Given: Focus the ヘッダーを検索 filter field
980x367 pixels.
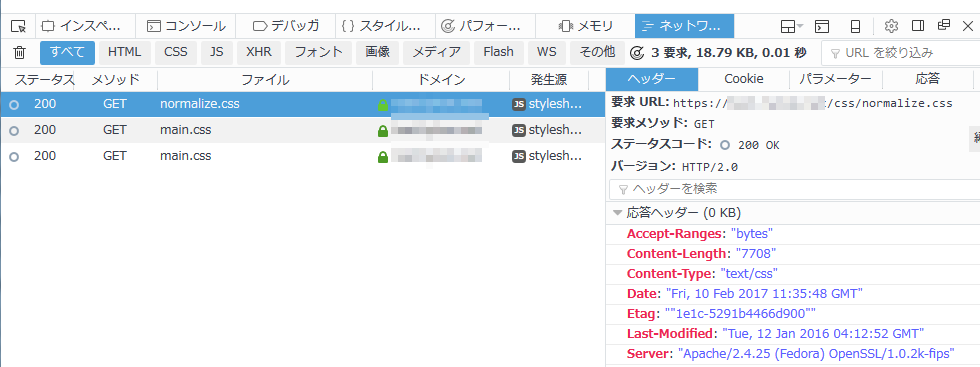Looking at the screenshot, I should click(x=794, y=189).
